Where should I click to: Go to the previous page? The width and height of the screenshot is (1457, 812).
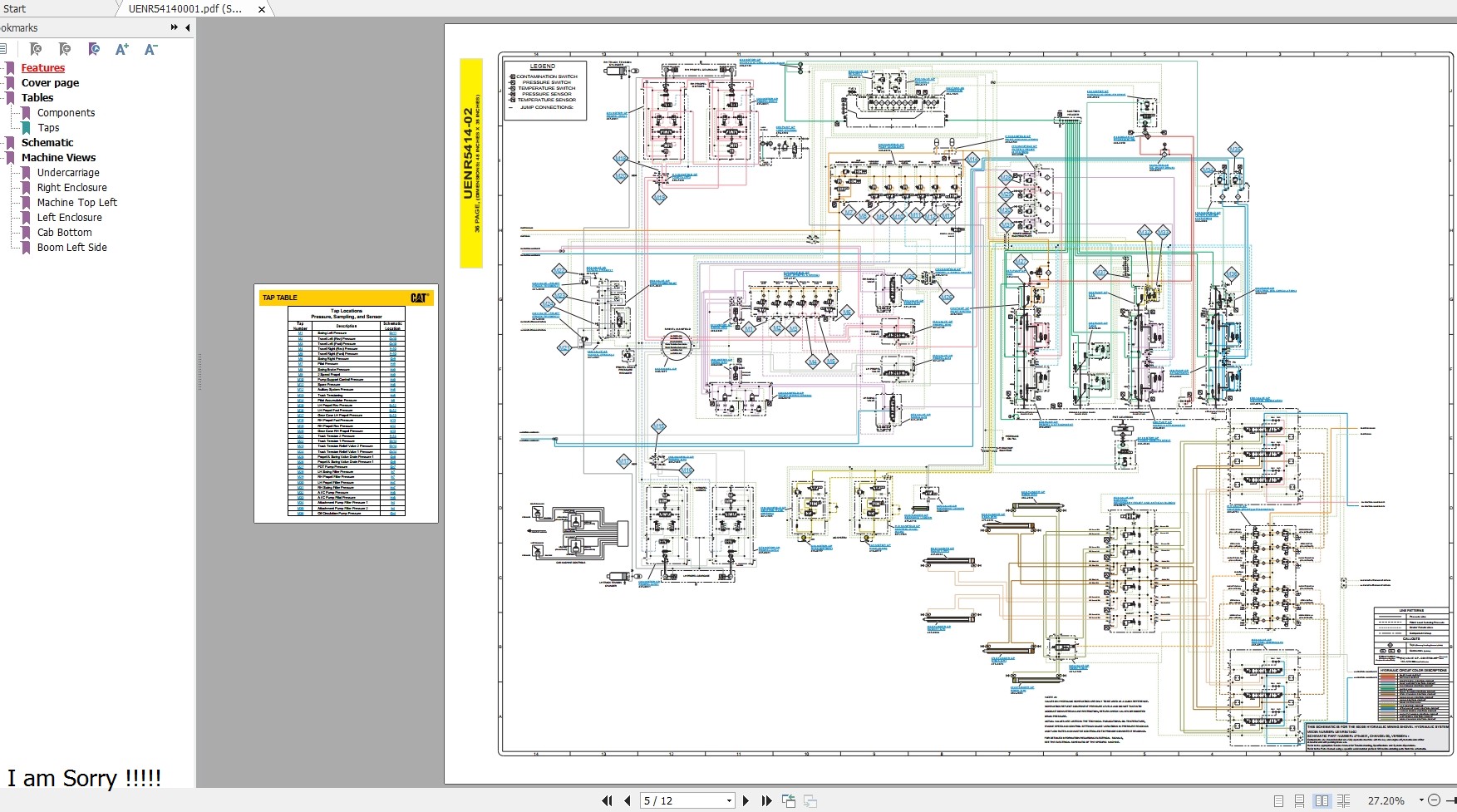point(628,800)
